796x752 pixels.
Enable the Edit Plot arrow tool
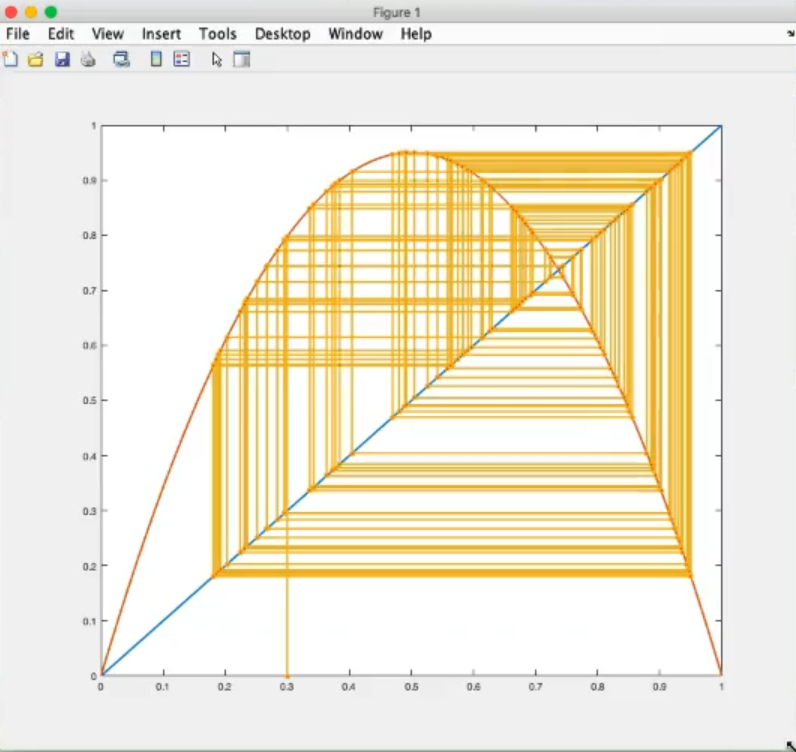click(x=216, y=59)
